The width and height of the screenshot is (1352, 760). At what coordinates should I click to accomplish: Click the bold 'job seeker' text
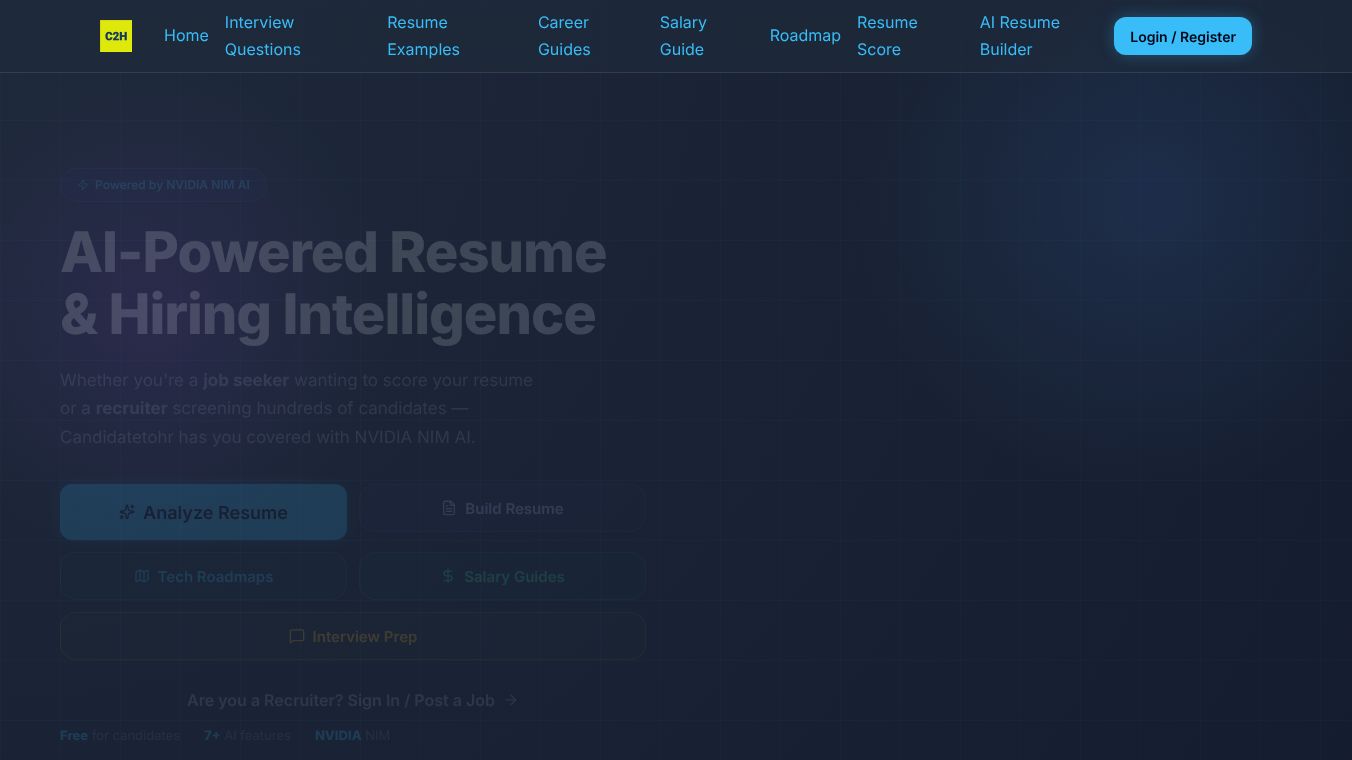click(246, 380)
